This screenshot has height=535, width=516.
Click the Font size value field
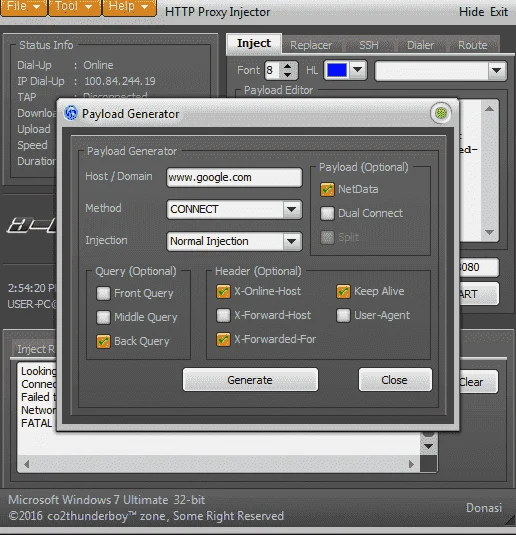(273, 70)
